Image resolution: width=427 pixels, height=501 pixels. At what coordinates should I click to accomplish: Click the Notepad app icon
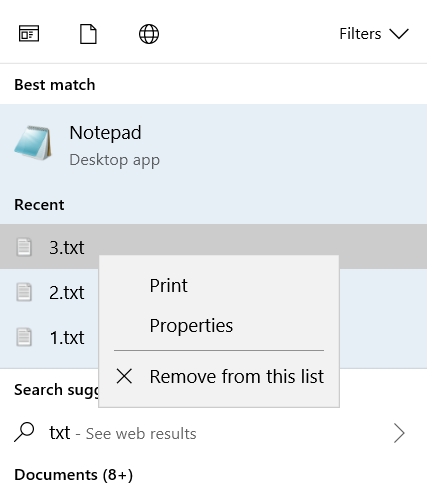click(x=33, y=143)
